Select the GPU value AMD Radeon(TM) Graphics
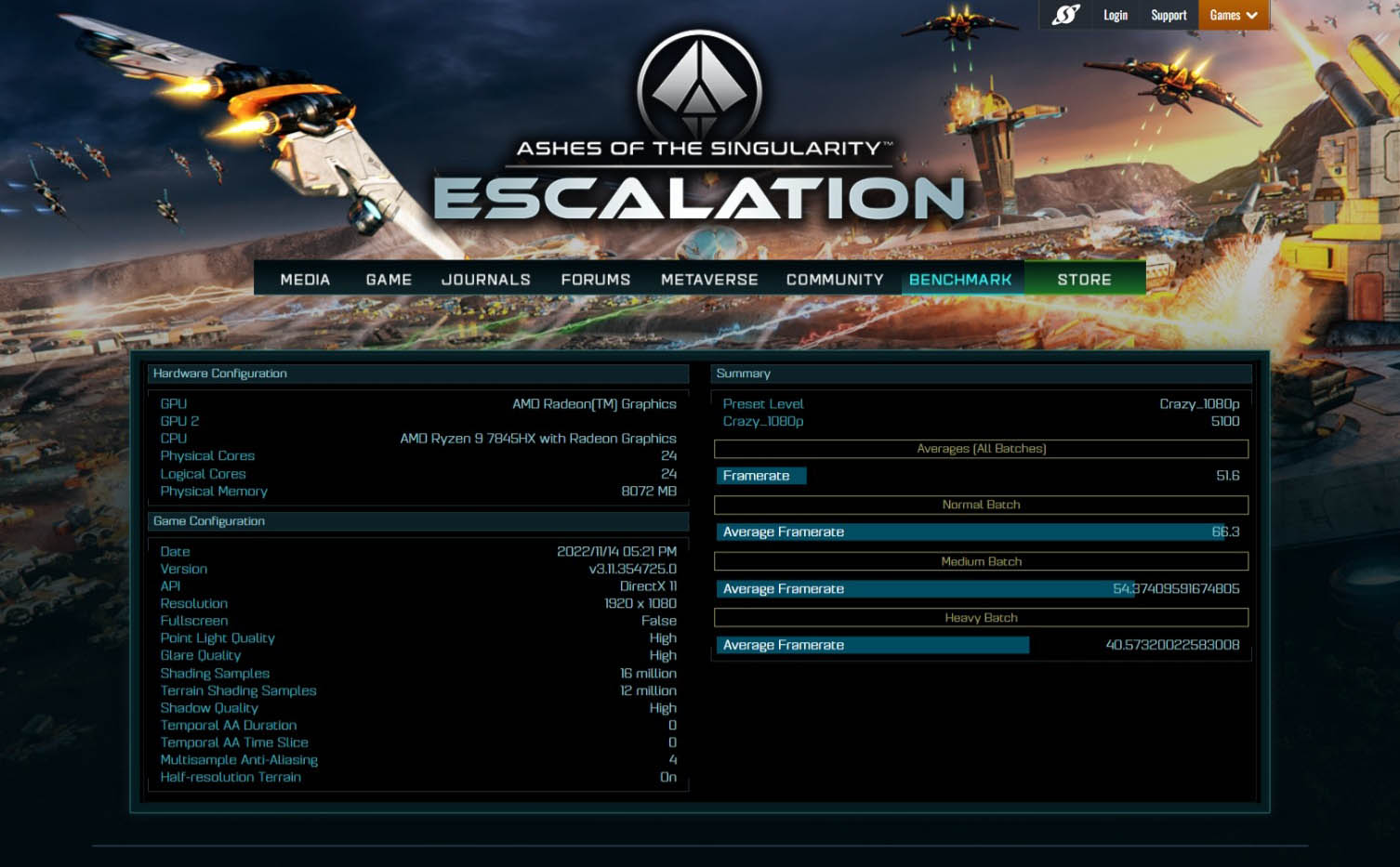Image resolution: width=1400 pixels, height=867 pixels. coord(594,403)
